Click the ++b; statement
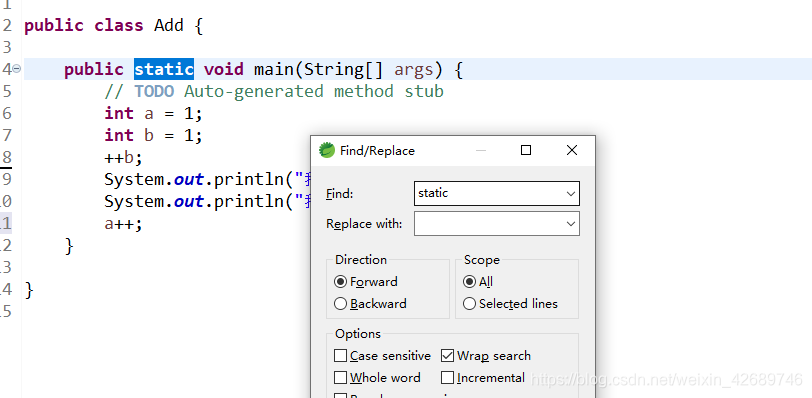The height and width of the screenshot is (398, 812). coord(123,157)
